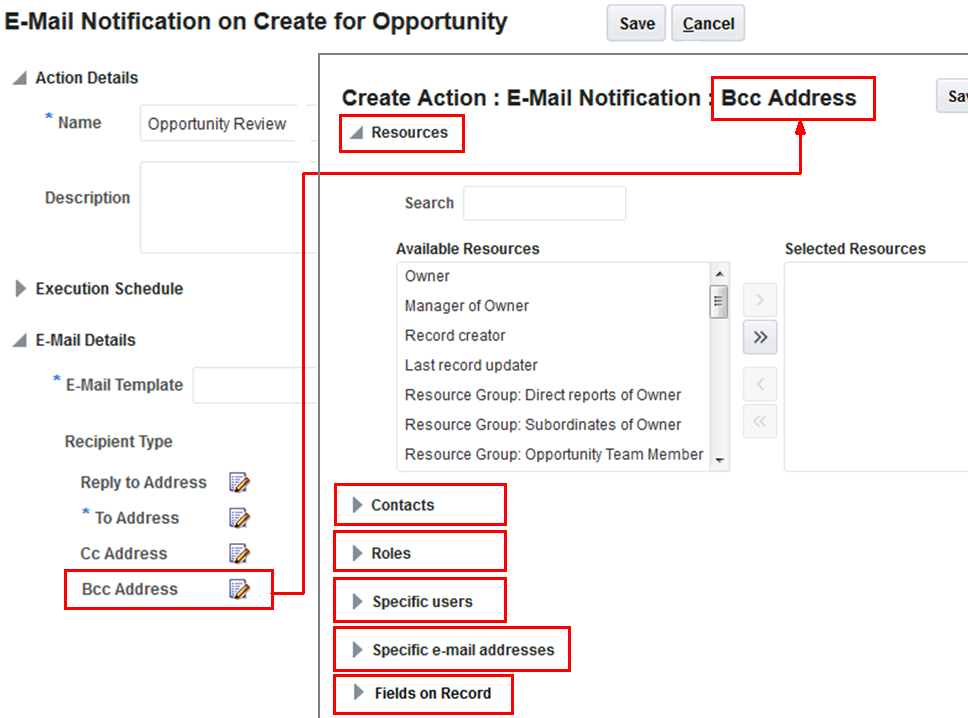968x718 pixels.
Task: Open the Bcc Address edit icon
Action: pos(239,589)
